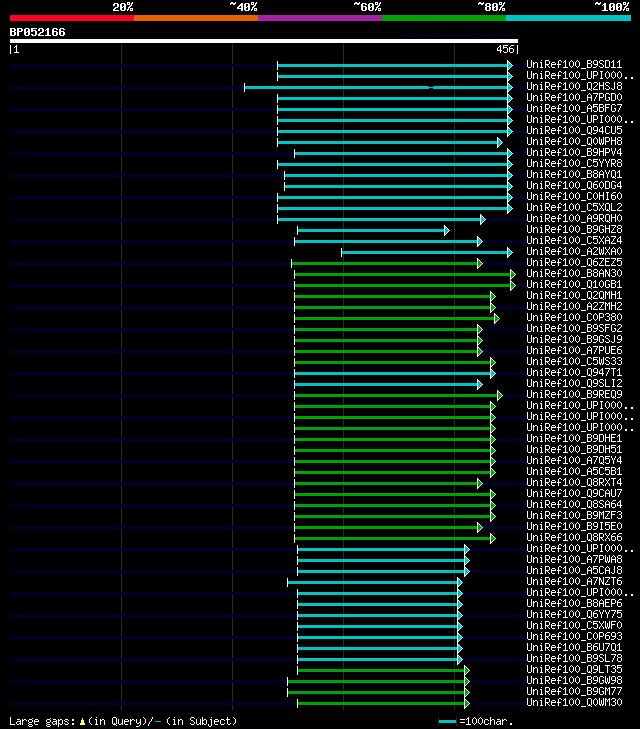Screen dimensions: 640x729
Task: Select the UniRef100_C5YYR8 label
Action: point(574,163)
